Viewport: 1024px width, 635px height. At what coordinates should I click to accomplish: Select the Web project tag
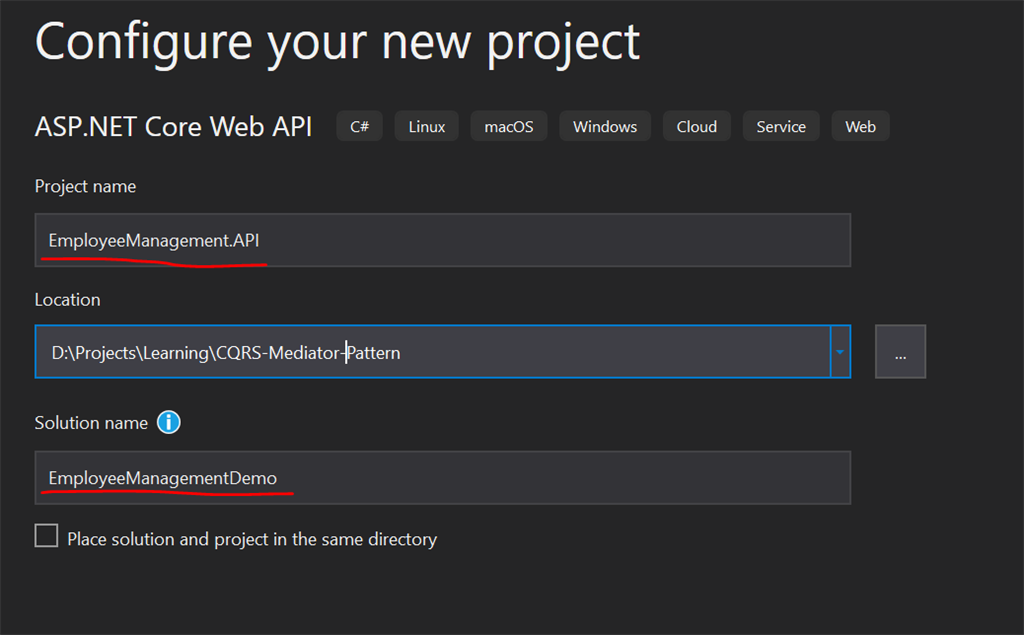(860, 126)
